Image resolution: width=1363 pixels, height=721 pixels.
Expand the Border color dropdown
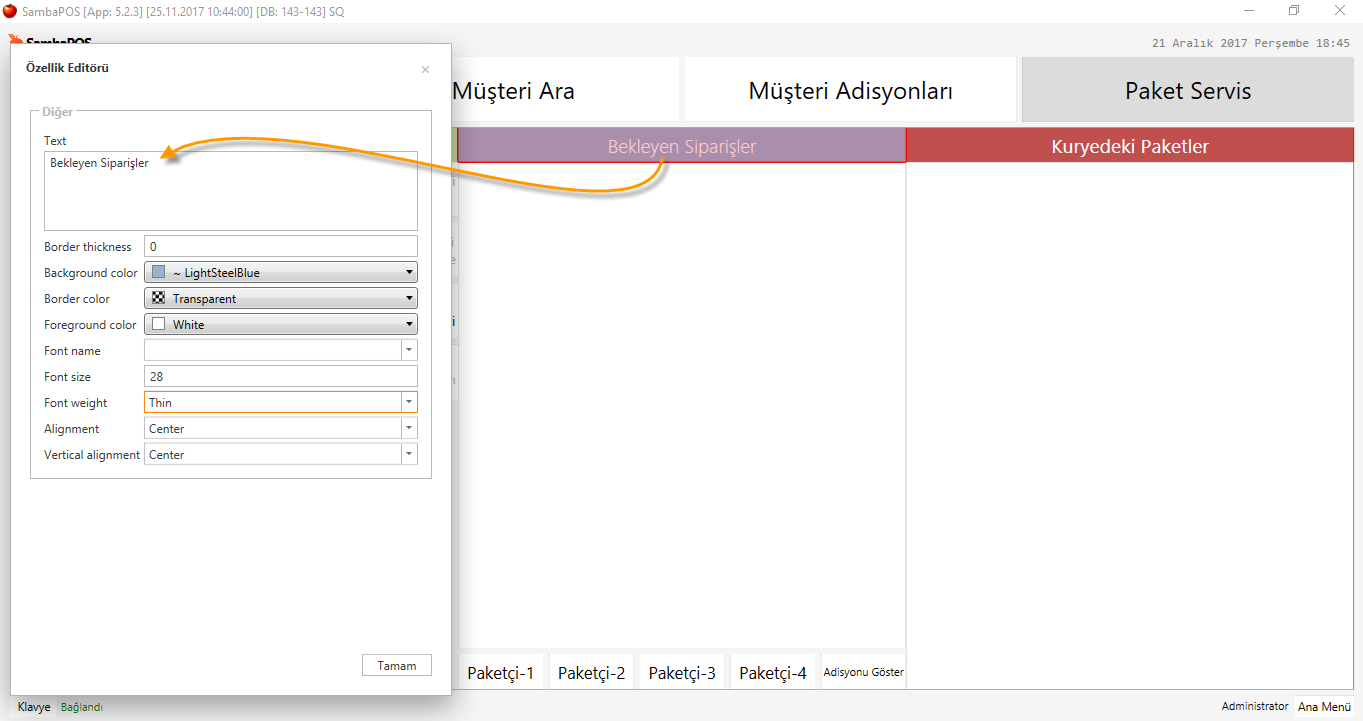pyautogui.click(x=409, y=298)
